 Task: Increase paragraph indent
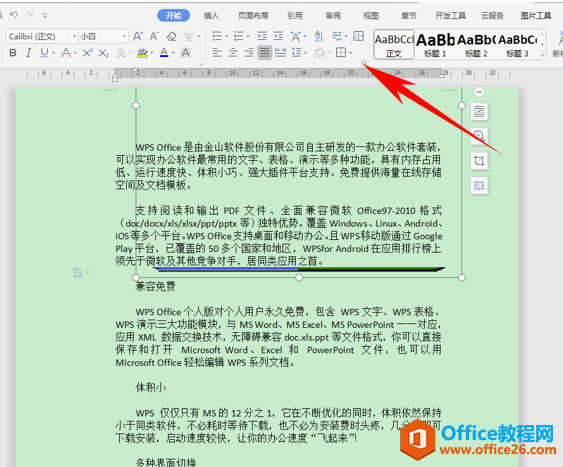coord(278,36)
